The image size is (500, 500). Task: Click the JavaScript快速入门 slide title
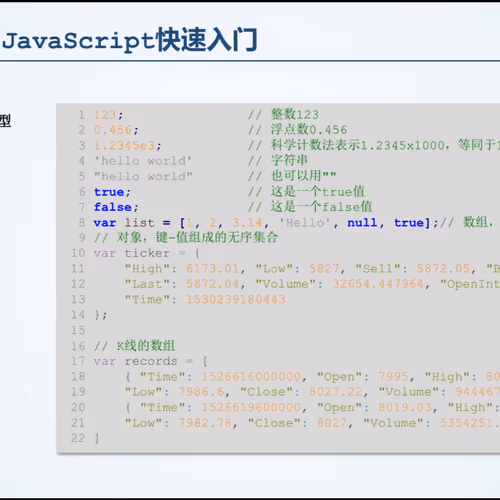pos(130,40)
